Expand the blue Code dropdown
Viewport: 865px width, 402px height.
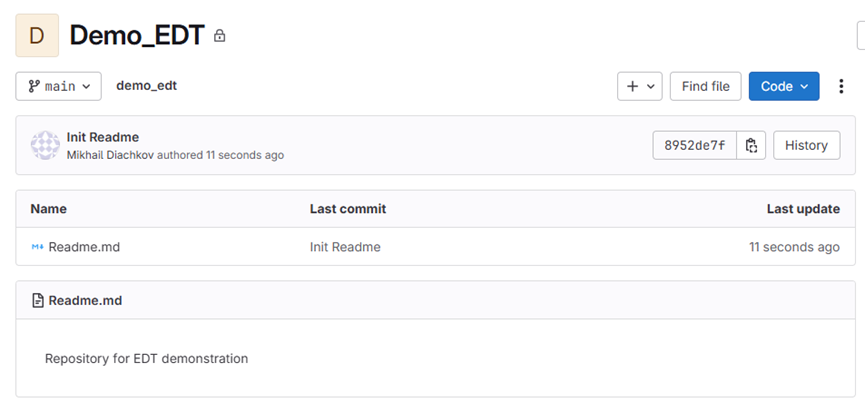[x=784, y=87]
